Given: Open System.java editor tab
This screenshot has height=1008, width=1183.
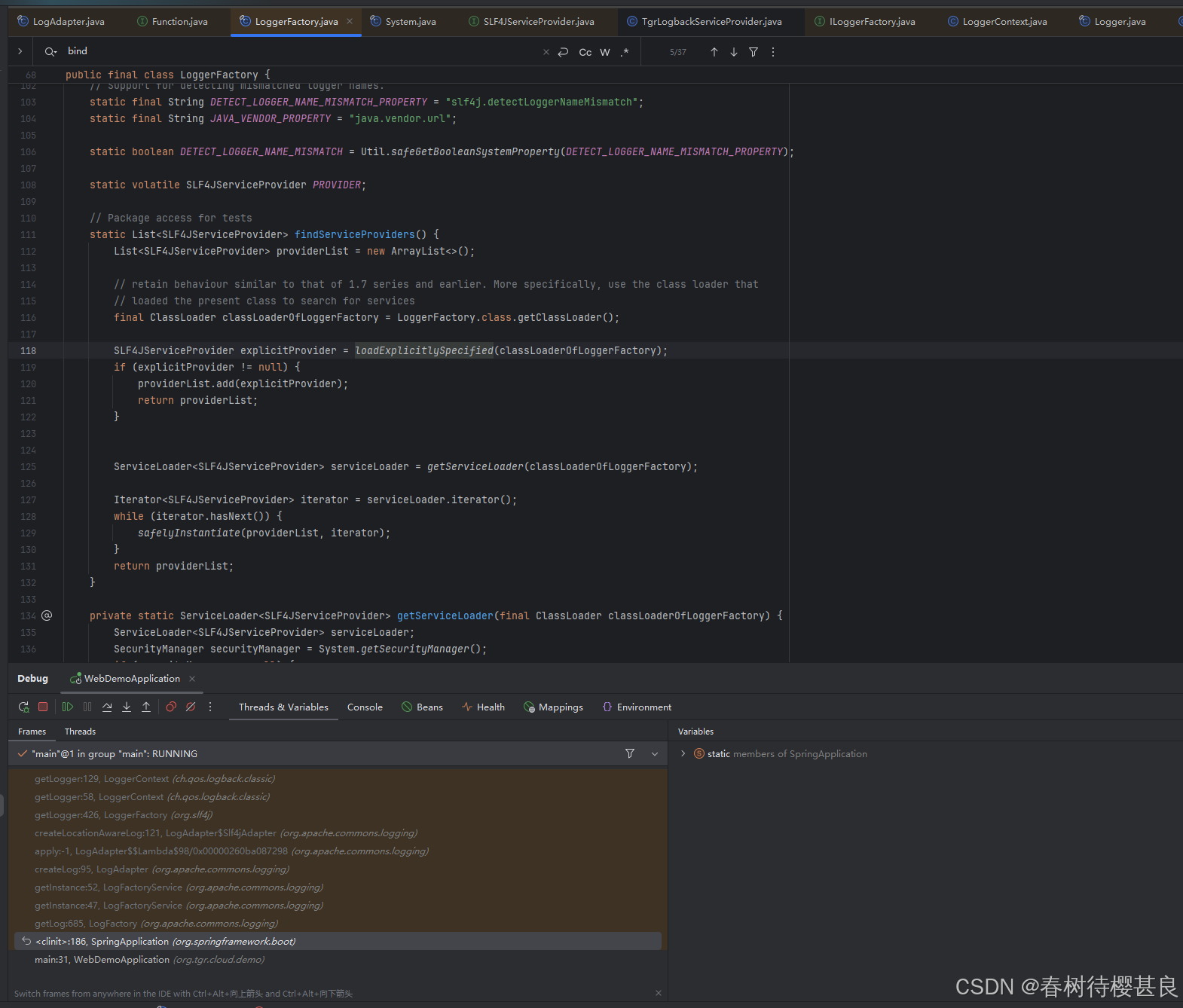Looking at the screenshot, I should [403, 22].
